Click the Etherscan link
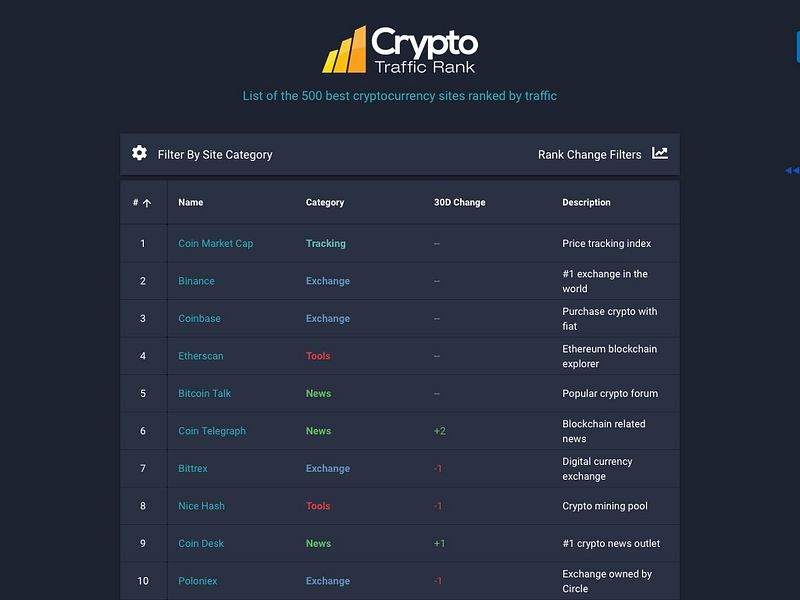The height and width of the screenshot is (600, 800). pyautogui.click(x=199, y=356)
